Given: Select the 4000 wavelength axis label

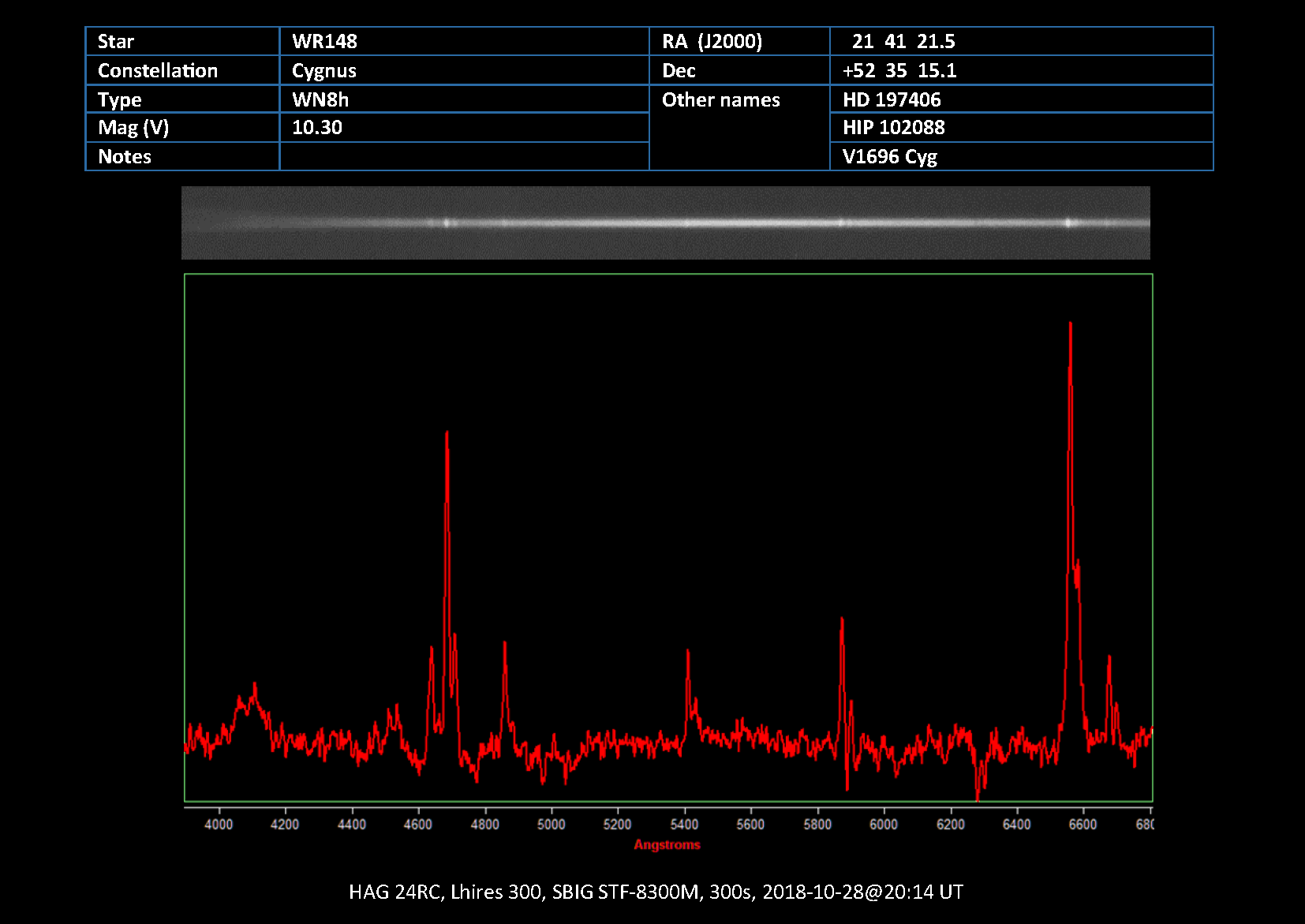Looking at the screenshot, I should pyautogui.click(x=219, y=825).
